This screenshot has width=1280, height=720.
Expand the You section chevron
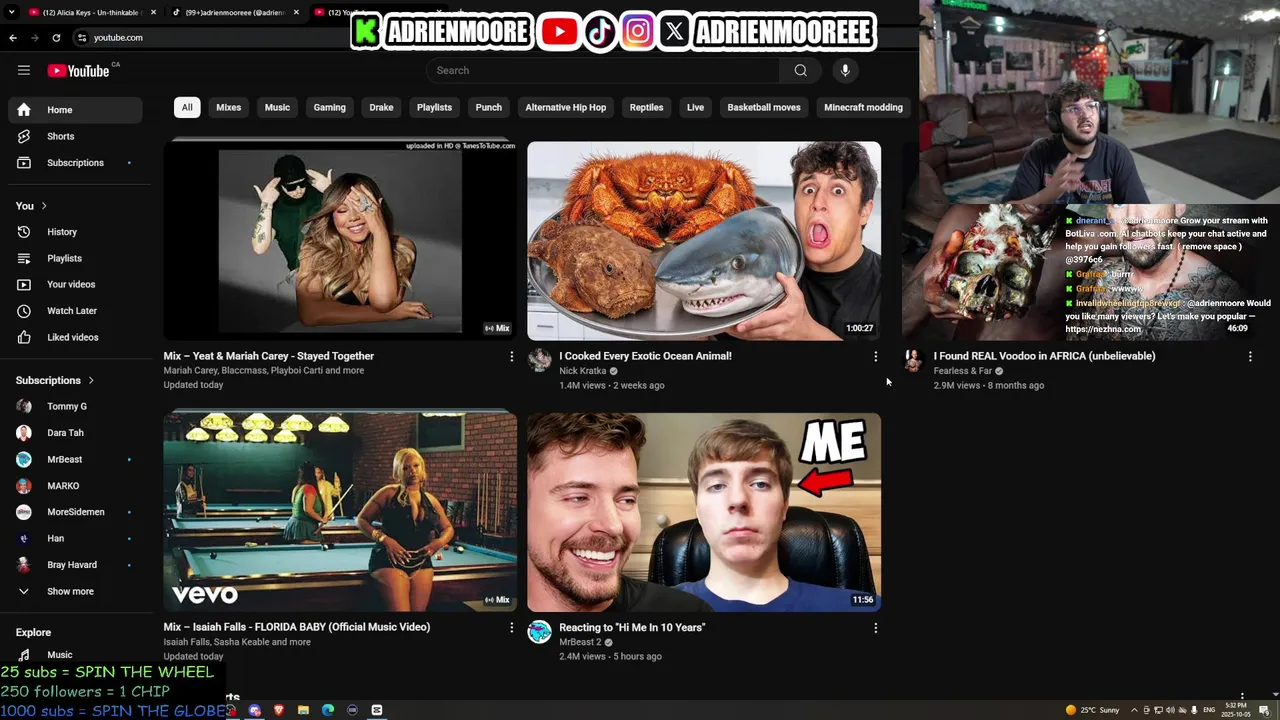(44, 206)
